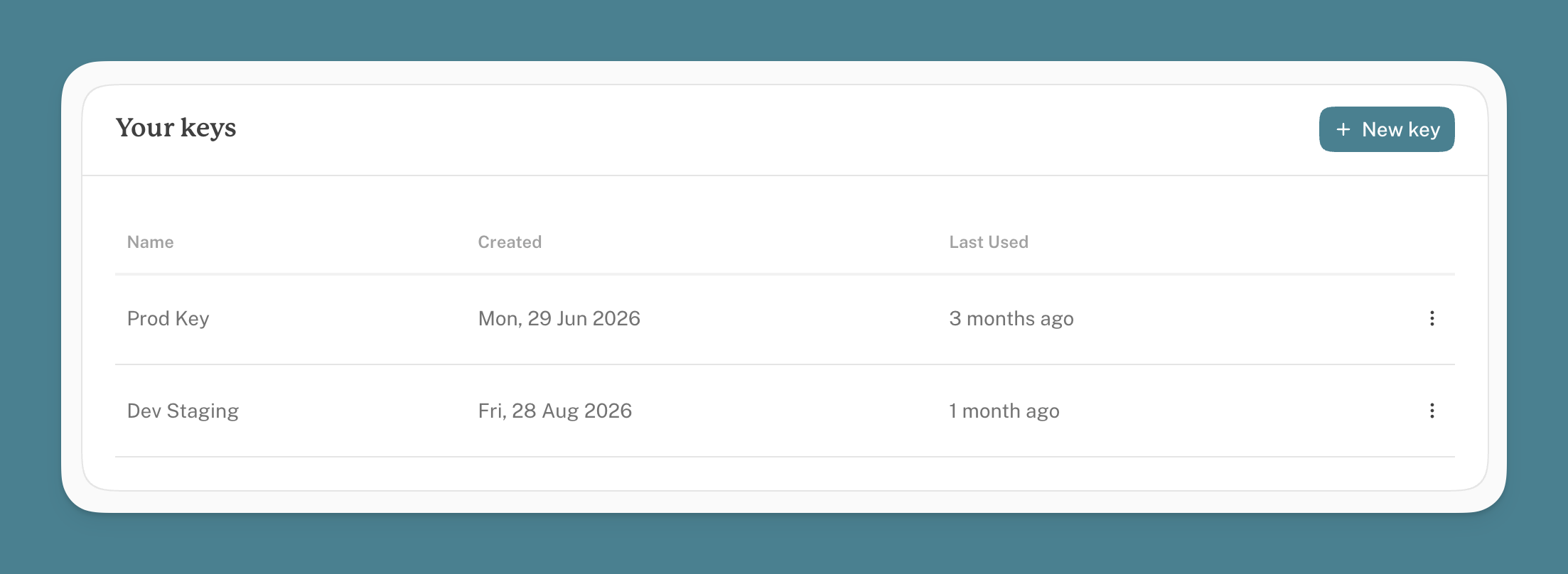Select the Dev Staging key name
The width and height of the screenshot is (1568, 574).
click(183, 411)
